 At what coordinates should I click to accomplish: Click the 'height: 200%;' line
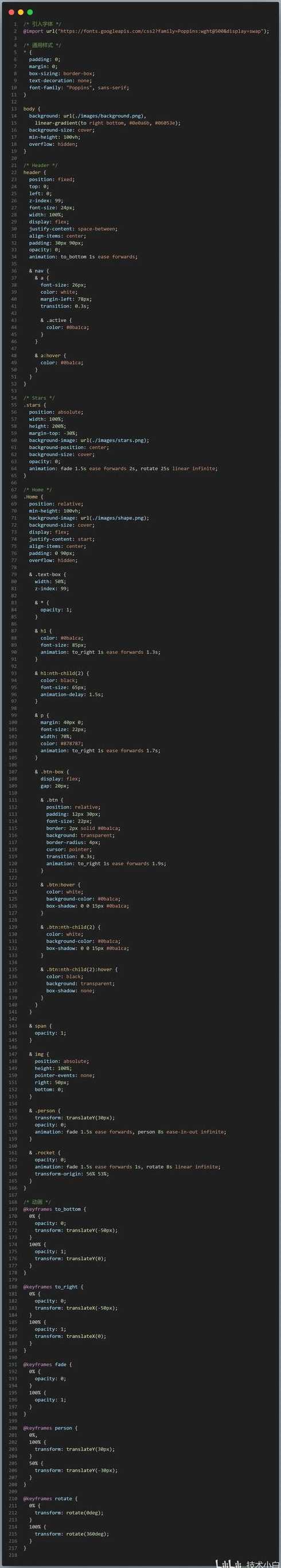click(48, 426)
